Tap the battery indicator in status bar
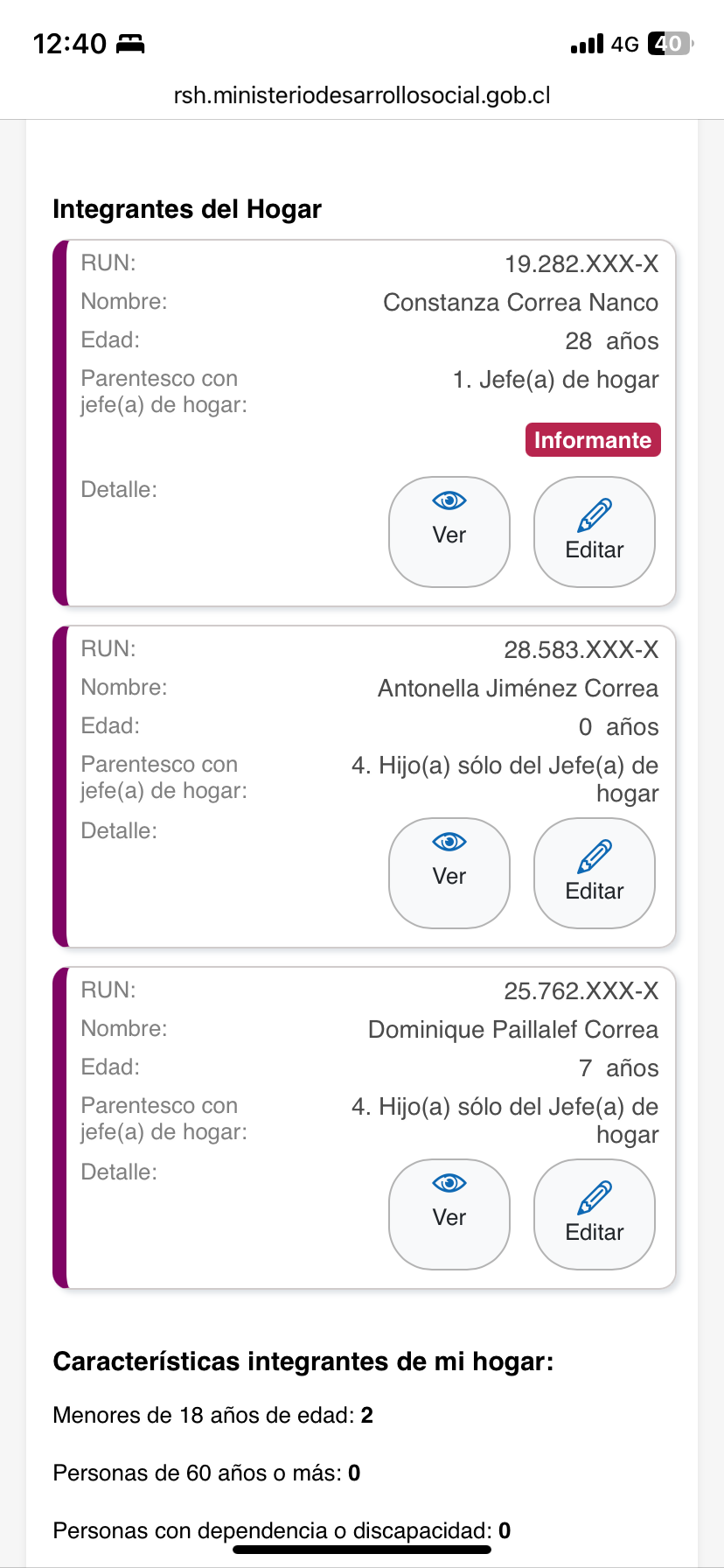Screen dimensions: 724x1568 [x=670, y=44]
